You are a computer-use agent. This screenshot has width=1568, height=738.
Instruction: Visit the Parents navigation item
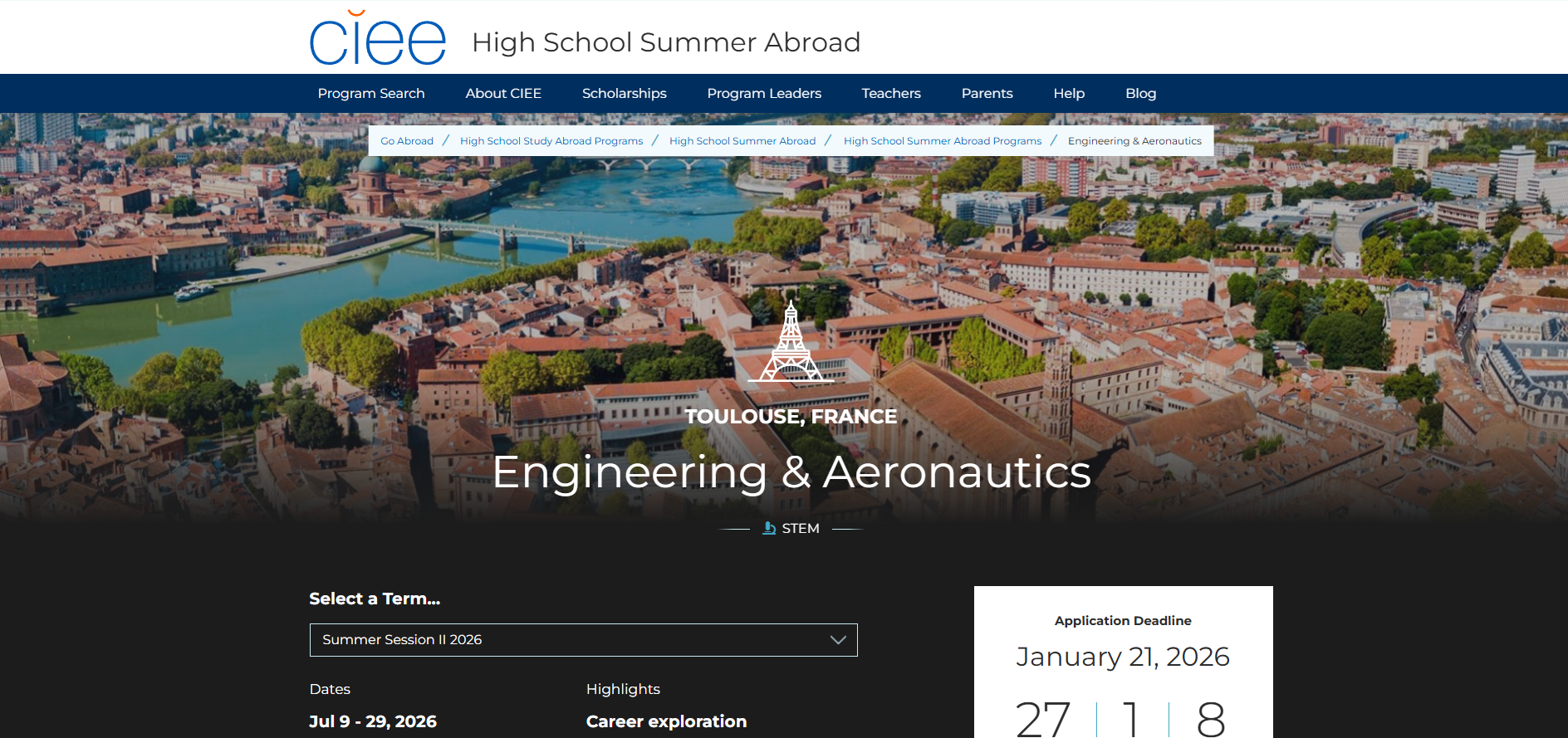click(987, 94)
